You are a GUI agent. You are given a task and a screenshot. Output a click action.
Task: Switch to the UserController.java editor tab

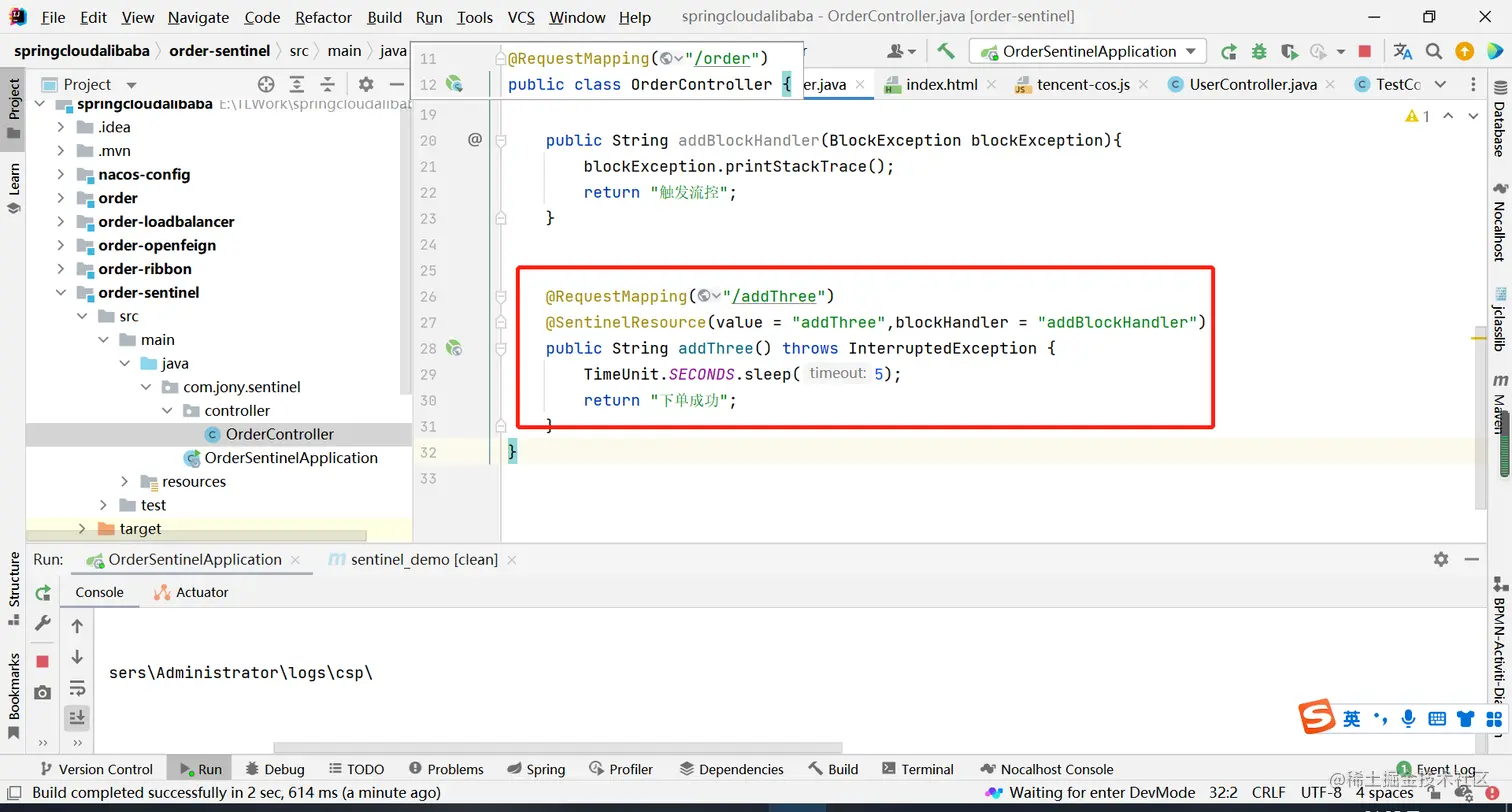tap(1252, 84)
